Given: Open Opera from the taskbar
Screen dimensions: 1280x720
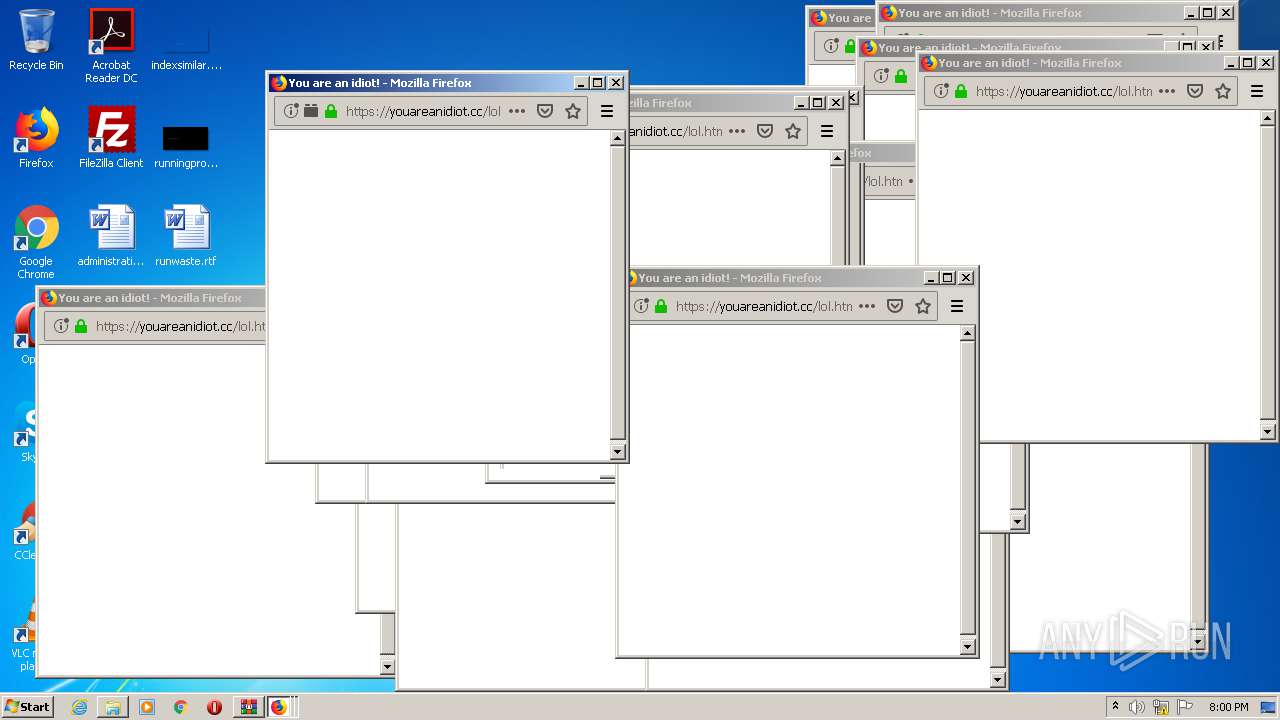Looking at the screenshot, I should click(x=214, y=707).
